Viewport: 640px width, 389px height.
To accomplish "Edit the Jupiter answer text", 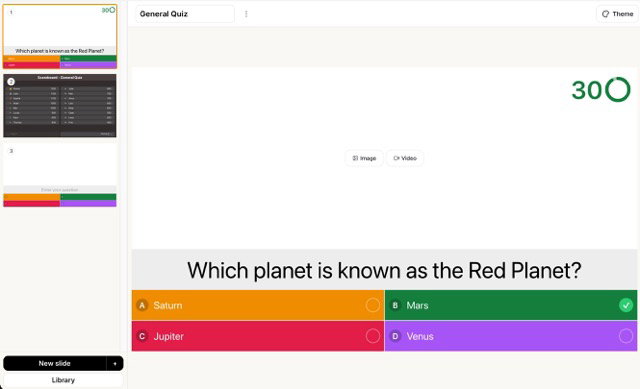I will point(169,336).
